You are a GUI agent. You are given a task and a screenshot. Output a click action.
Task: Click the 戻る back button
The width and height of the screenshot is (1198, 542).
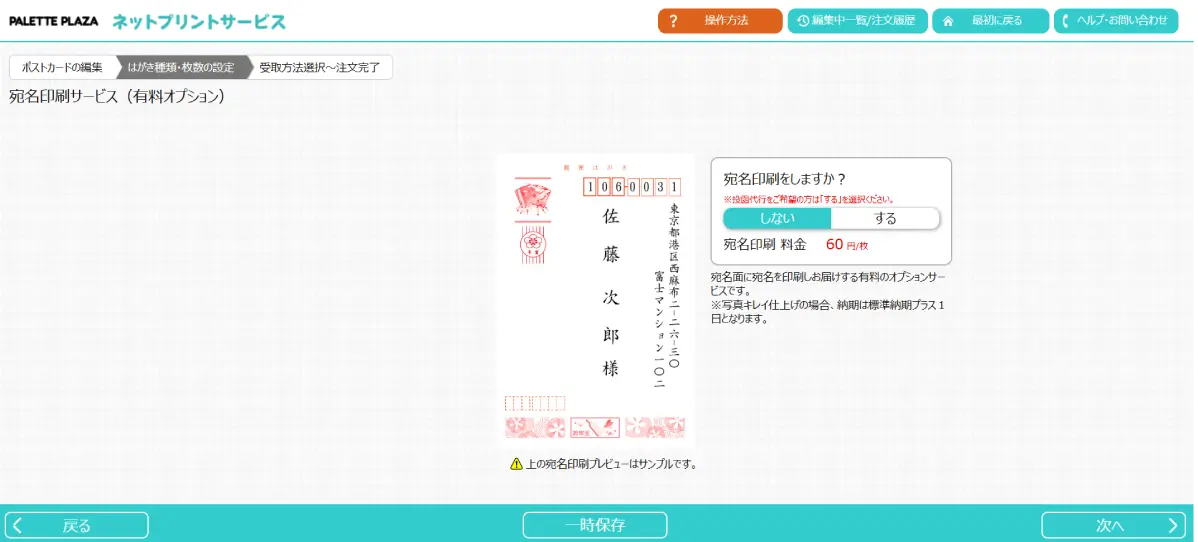[78, 525]
